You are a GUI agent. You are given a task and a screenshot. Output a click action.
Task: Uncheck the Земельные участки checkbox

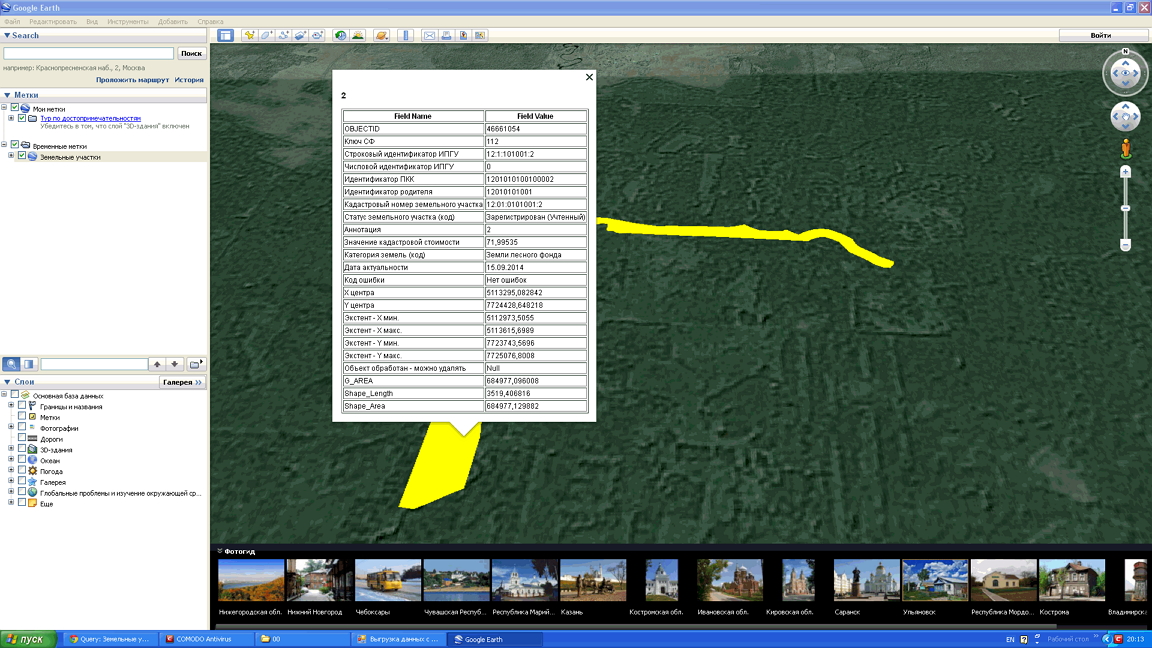pyautogui.click(x=22, y=157)
